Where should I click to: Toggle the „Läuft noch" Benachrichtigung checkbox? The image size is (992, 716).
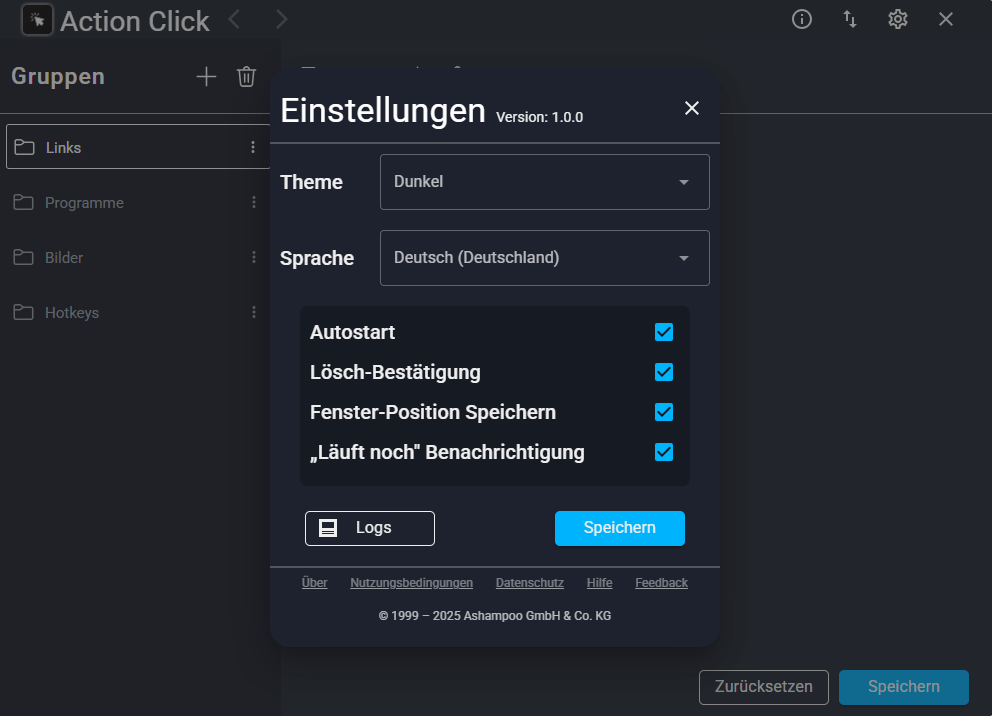click(x=664, y=452)
